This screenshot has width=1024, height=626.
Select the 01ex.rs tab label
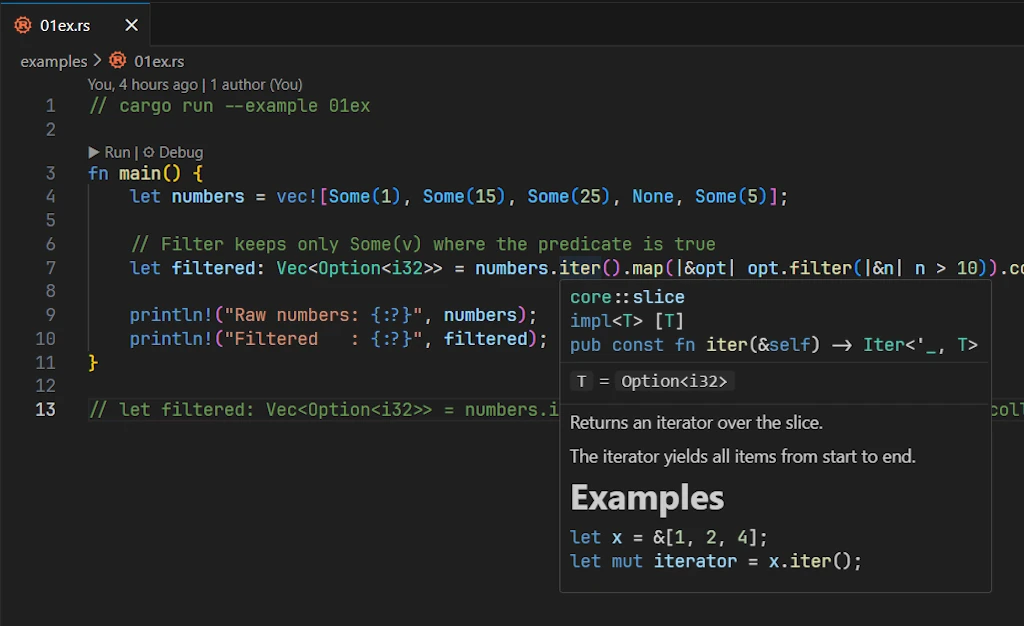[65, 25]
